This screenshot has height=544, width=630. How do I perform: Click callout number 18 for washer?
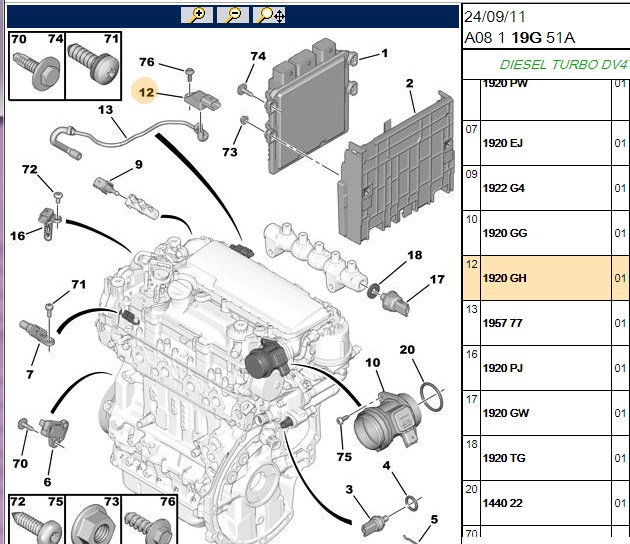pos(415,255)
